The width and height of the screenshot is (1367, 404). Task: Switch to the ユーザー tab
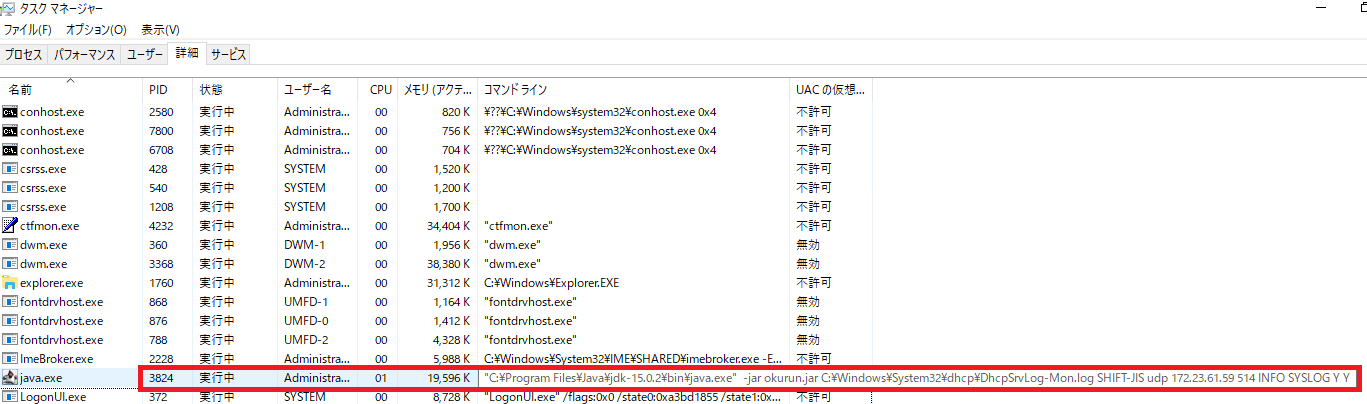click(x=145, y=54)
